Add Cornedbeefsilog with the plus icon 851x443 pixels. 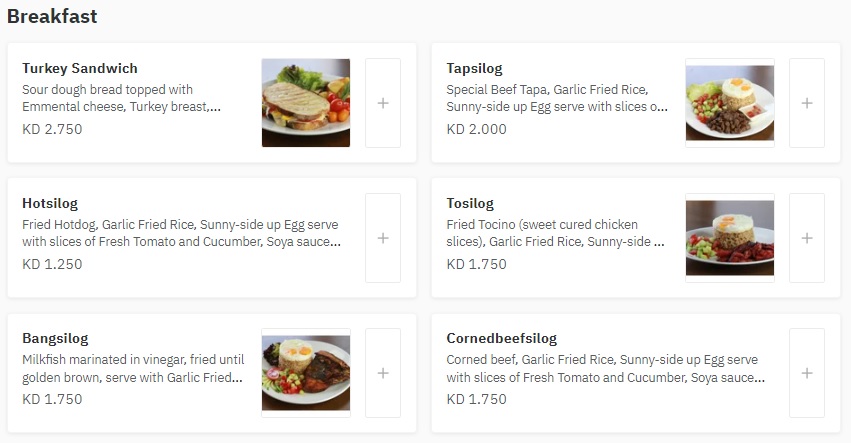coord(806,373)
